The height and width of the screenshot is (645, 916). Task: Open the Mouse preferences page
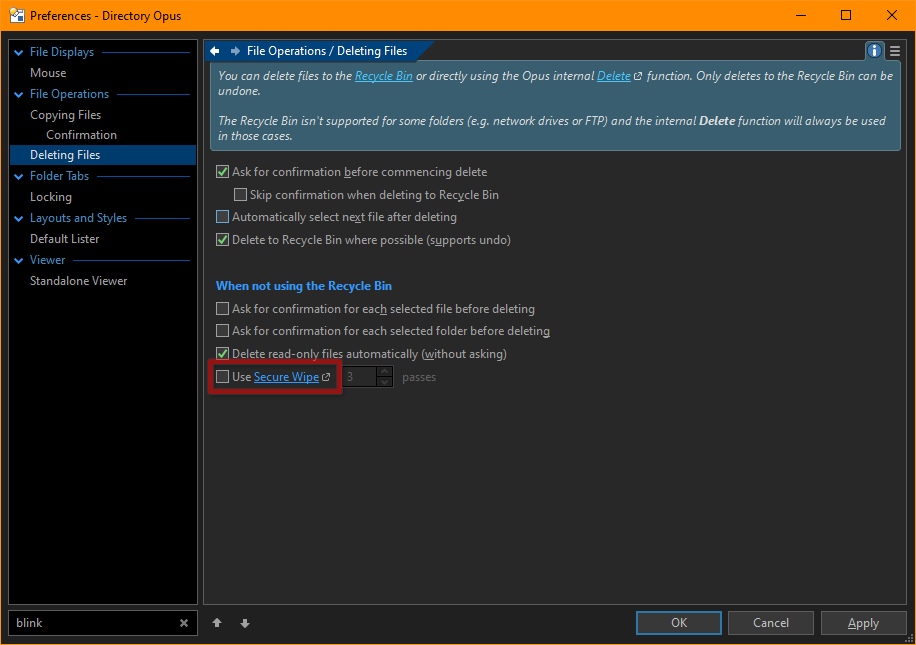pos(48,73)
